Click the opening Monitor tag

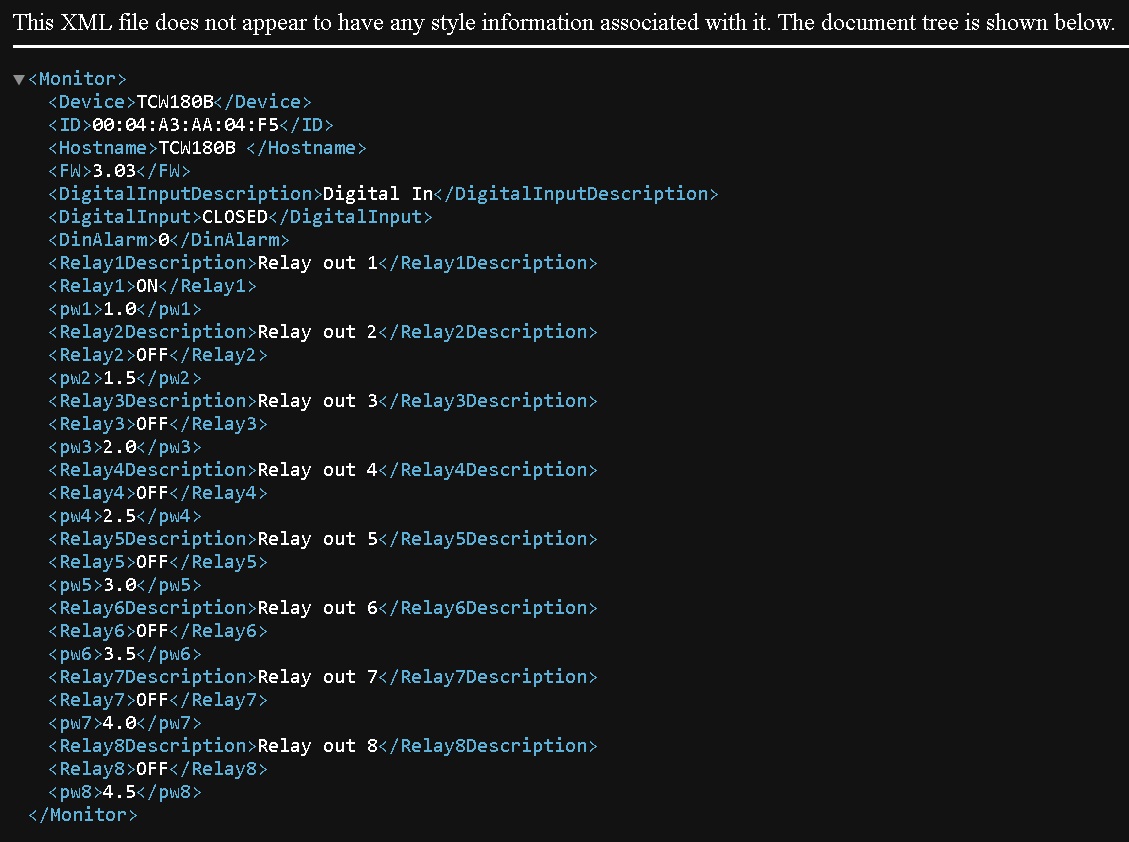click(x=78, y=79)
